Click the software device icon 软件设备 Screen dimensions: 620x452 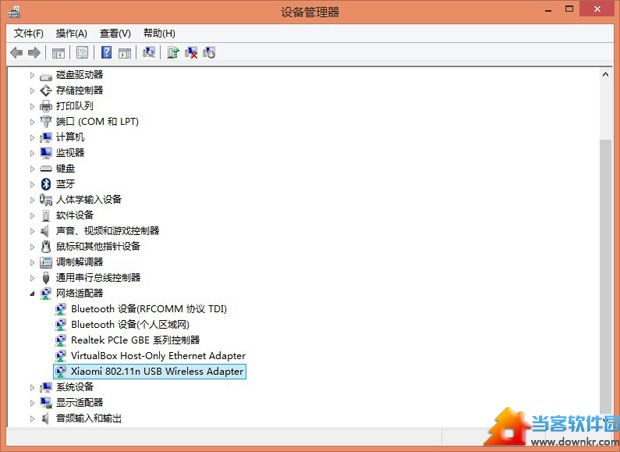(x=46, y=216)
